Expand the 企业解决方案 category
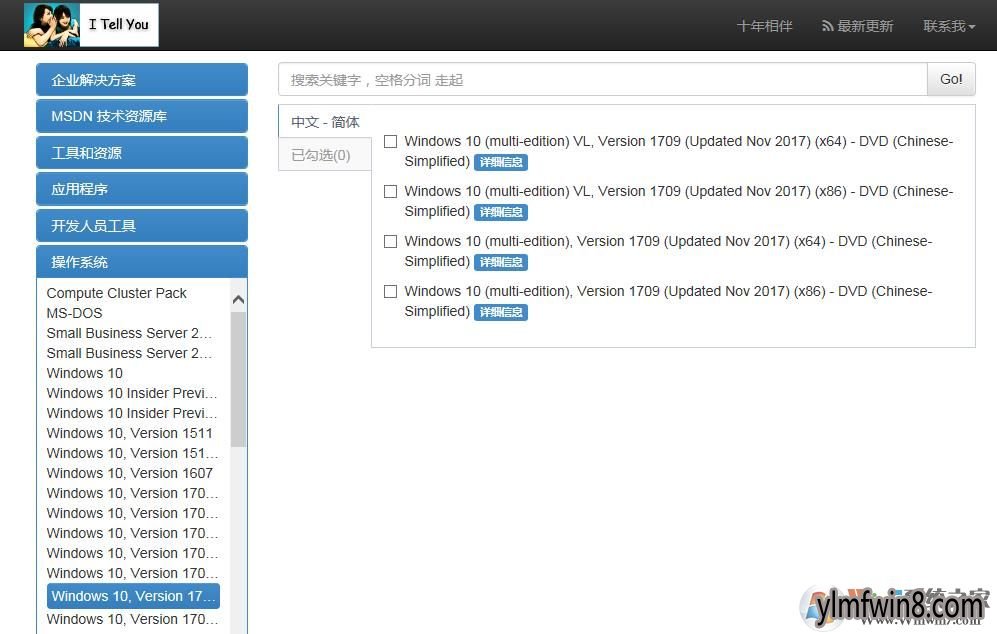Screen dimensions: 997x634 click(142, 79)
